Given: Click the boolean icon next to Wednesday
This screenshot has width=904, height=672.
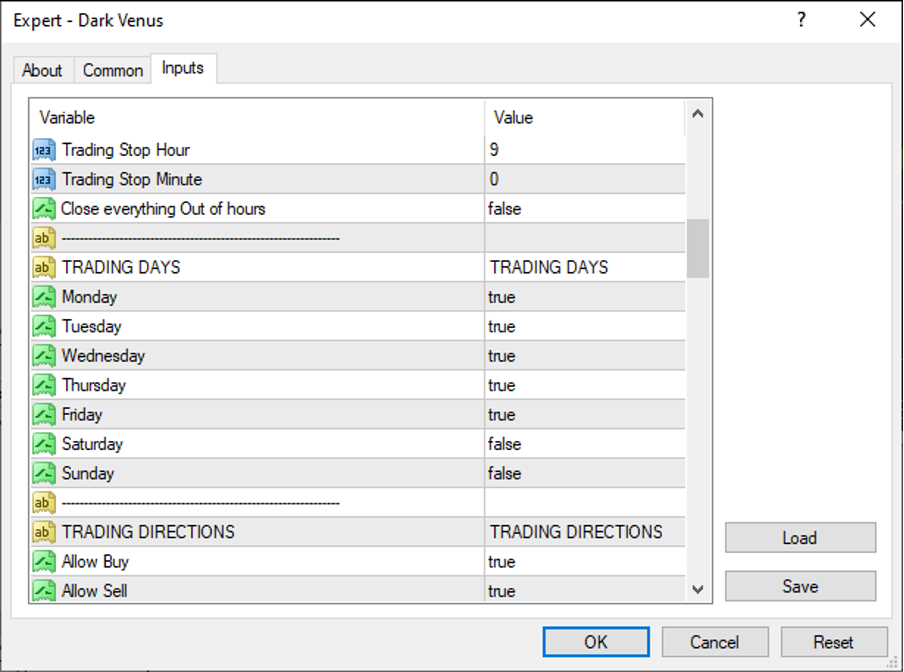Looking at the screenshot, I should [x=44, y=356].
